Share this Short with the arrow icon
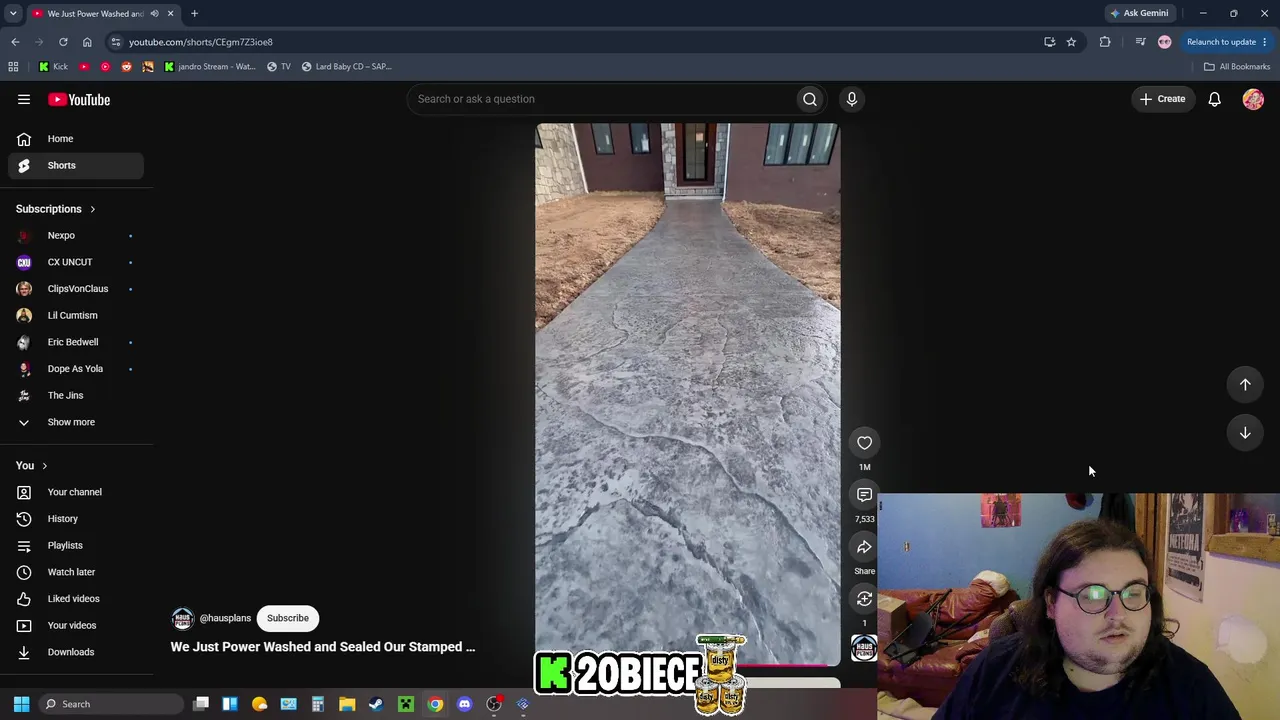 coord(864,547)
